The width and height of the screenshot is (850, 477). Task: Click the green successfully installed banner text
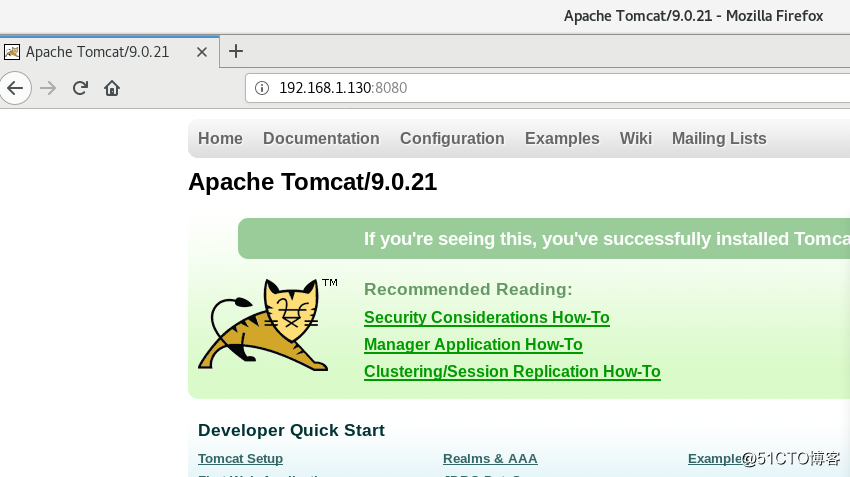point(607,239)
